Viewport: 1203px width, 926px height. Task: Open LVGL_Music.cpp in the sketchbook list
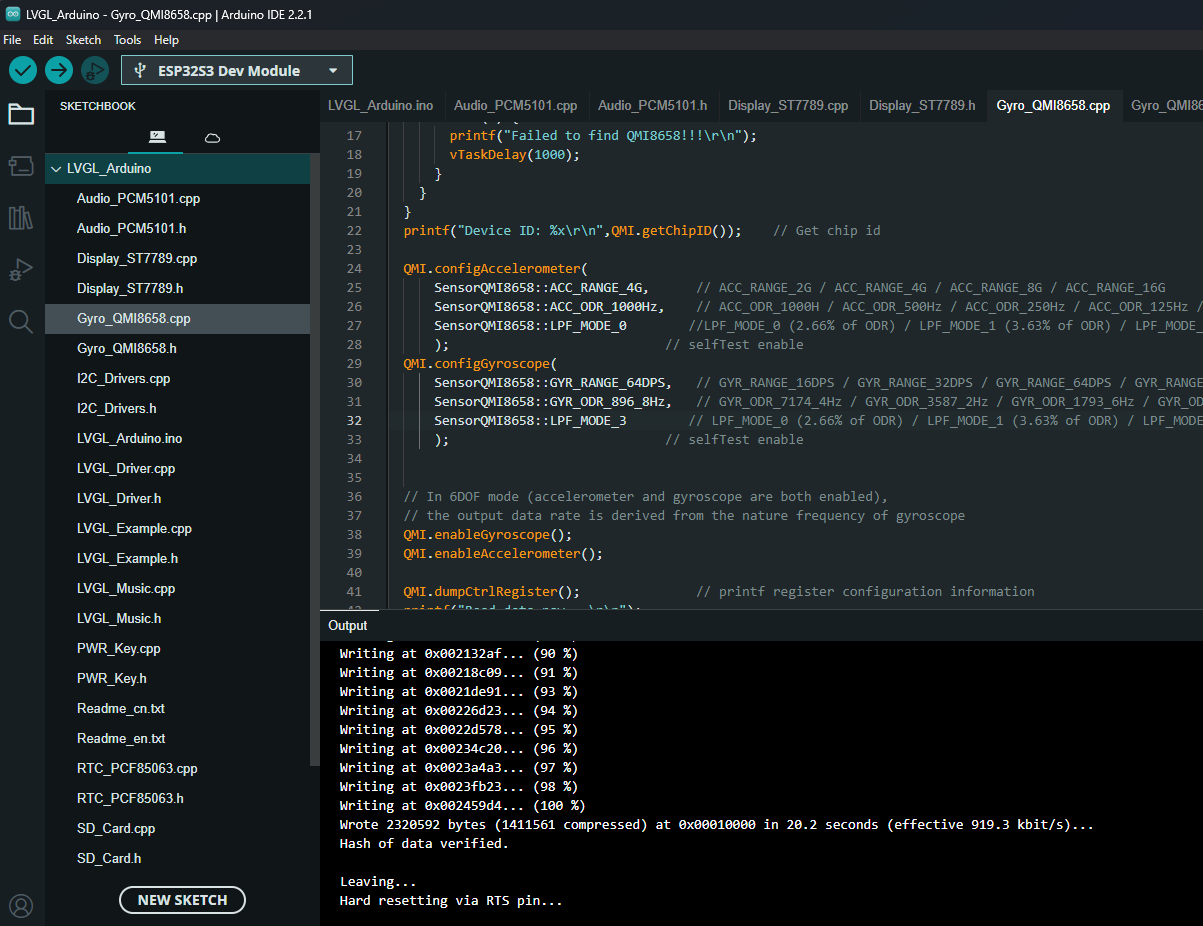click(126, 589)
